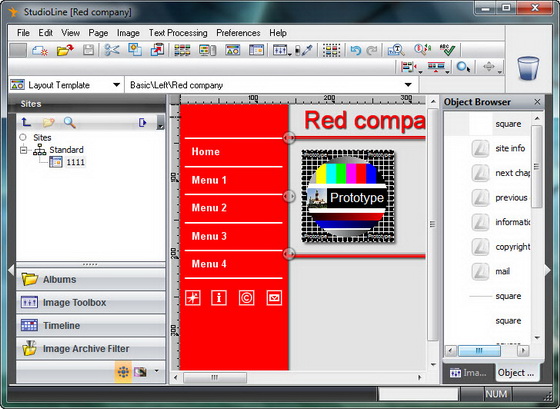Open the image tools sliders icon
This screenshot has height=409, width=560.
[280, 50]
